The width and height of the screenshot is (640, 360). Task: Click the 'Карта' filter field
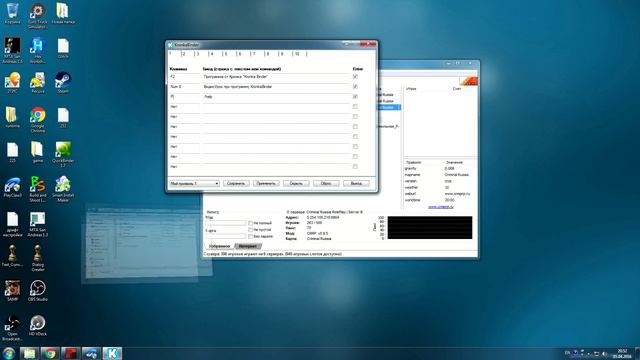pos(226,236)
